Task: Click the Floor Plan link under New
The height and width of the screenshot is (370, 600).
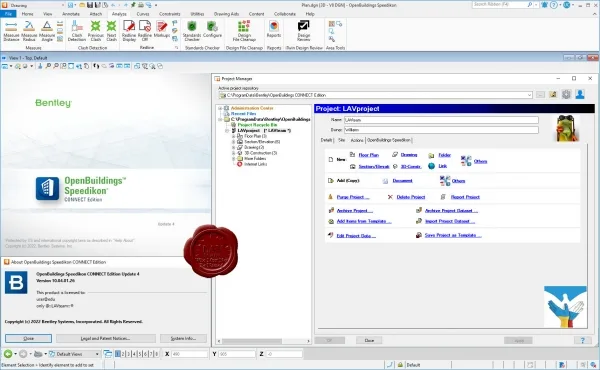Action: coord(369,155)
